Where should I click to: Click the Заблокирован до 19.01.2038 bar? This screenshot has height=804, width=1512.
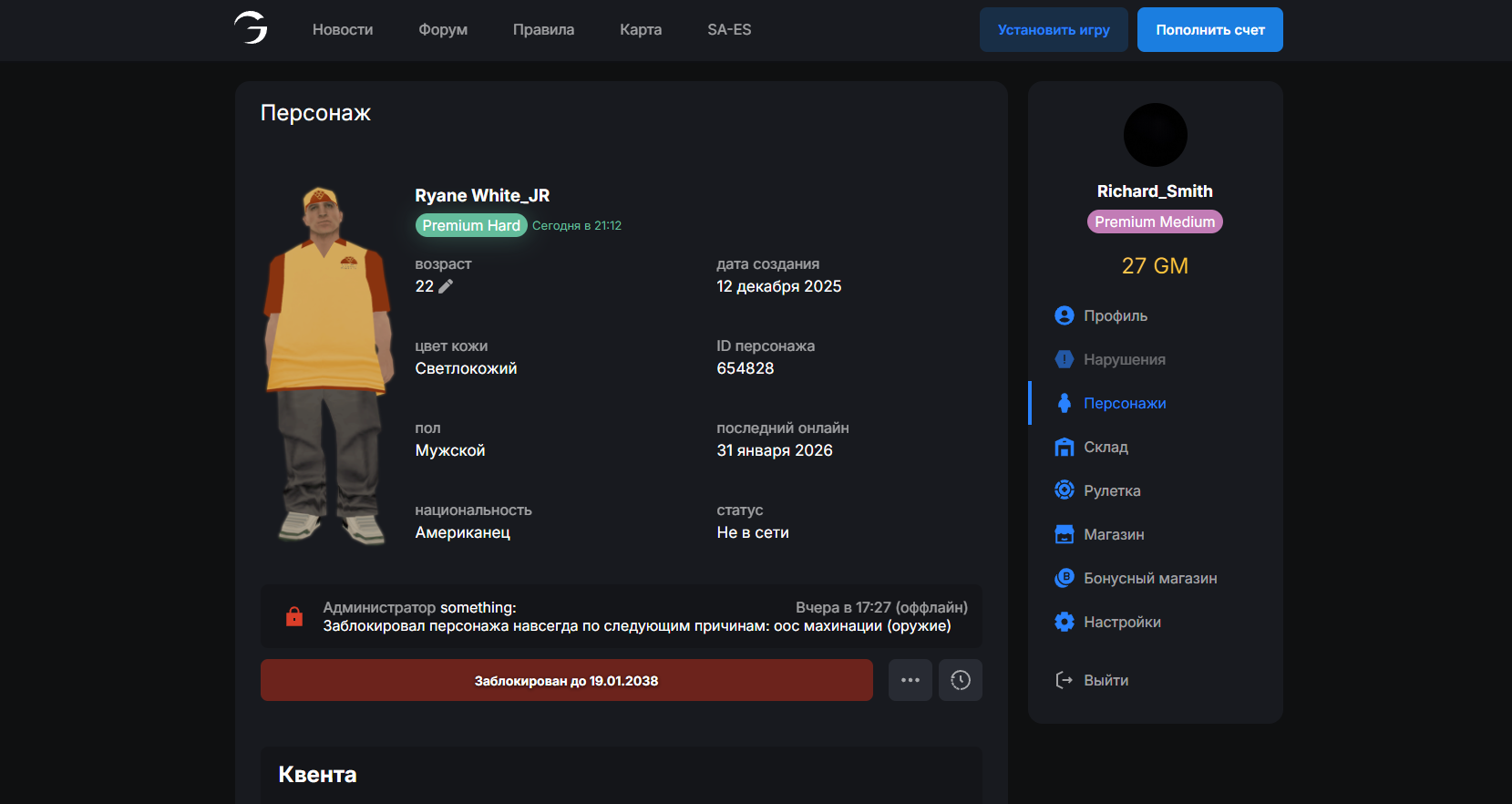tap(566, 680)
